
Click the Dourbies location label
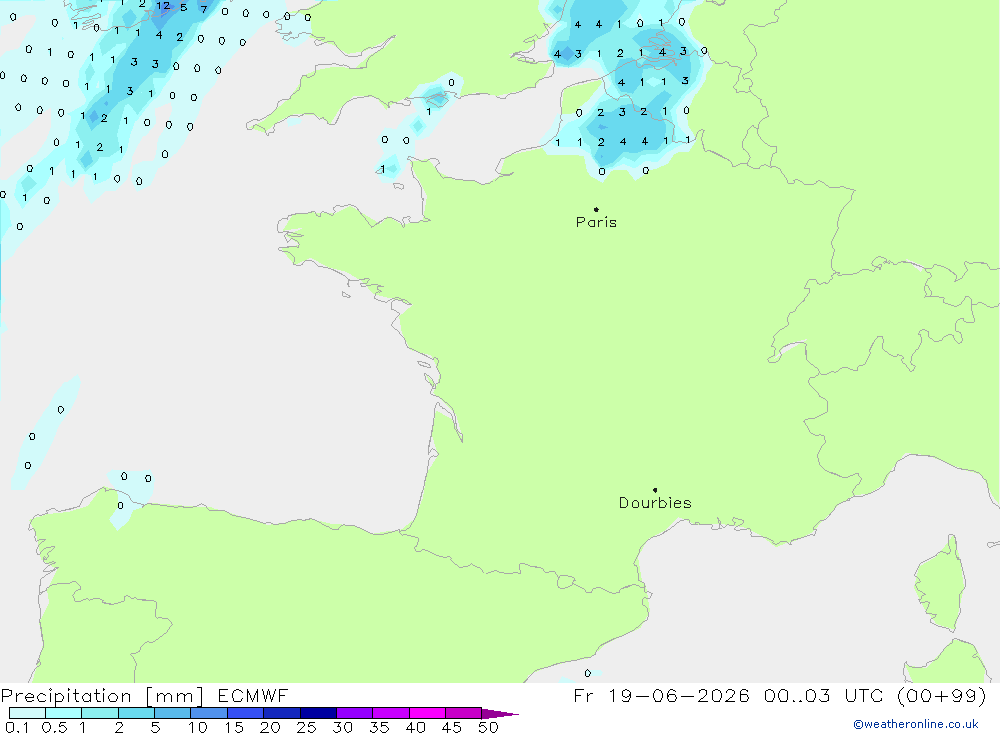(655, 503)
